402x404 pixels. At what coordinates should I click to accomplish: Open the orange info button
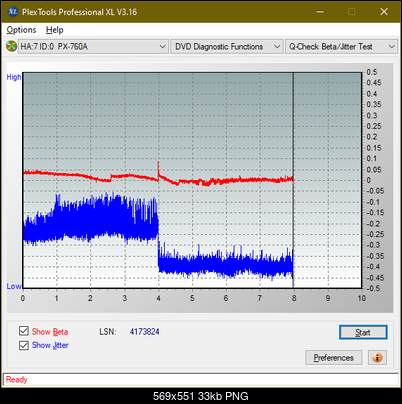[377, 358]
